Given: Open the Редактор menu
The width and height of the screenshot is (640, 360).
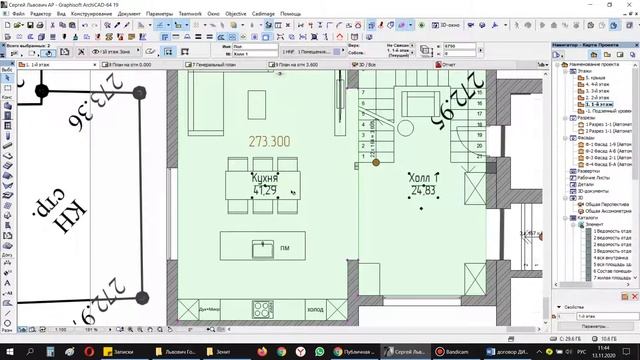Looking at the screenshot, I should tap(41, 13).
